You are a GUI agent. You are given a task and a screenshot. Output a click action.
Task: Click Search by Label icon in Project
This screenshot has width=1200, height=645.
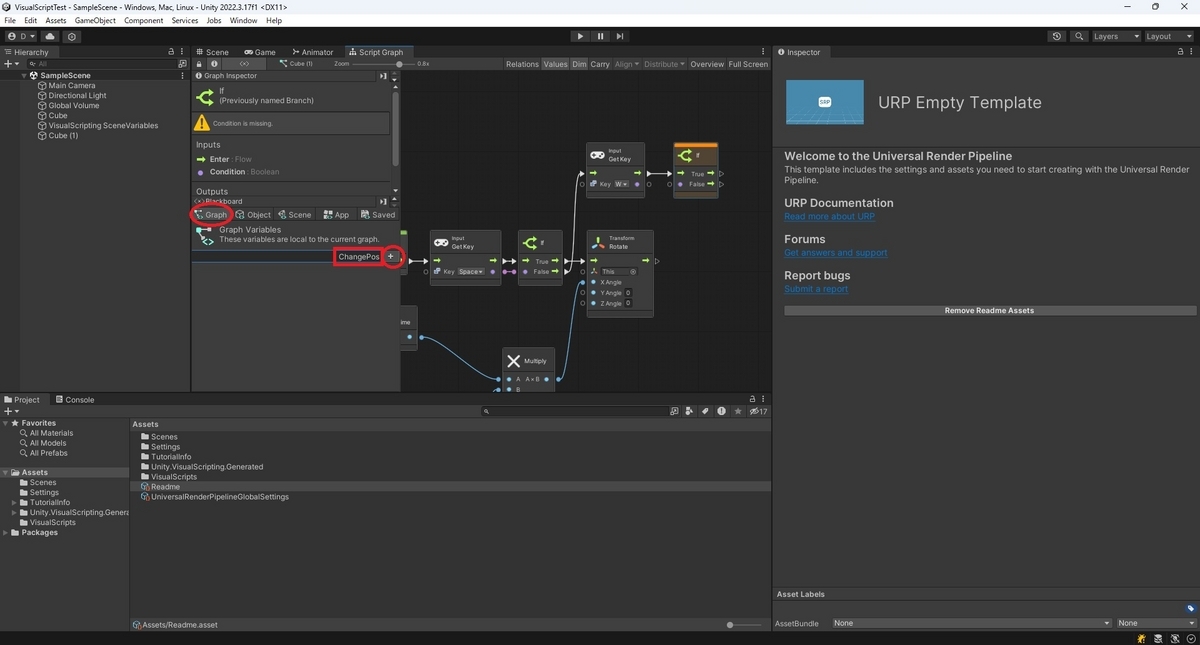pyautogui.click(x=705, y=411)
